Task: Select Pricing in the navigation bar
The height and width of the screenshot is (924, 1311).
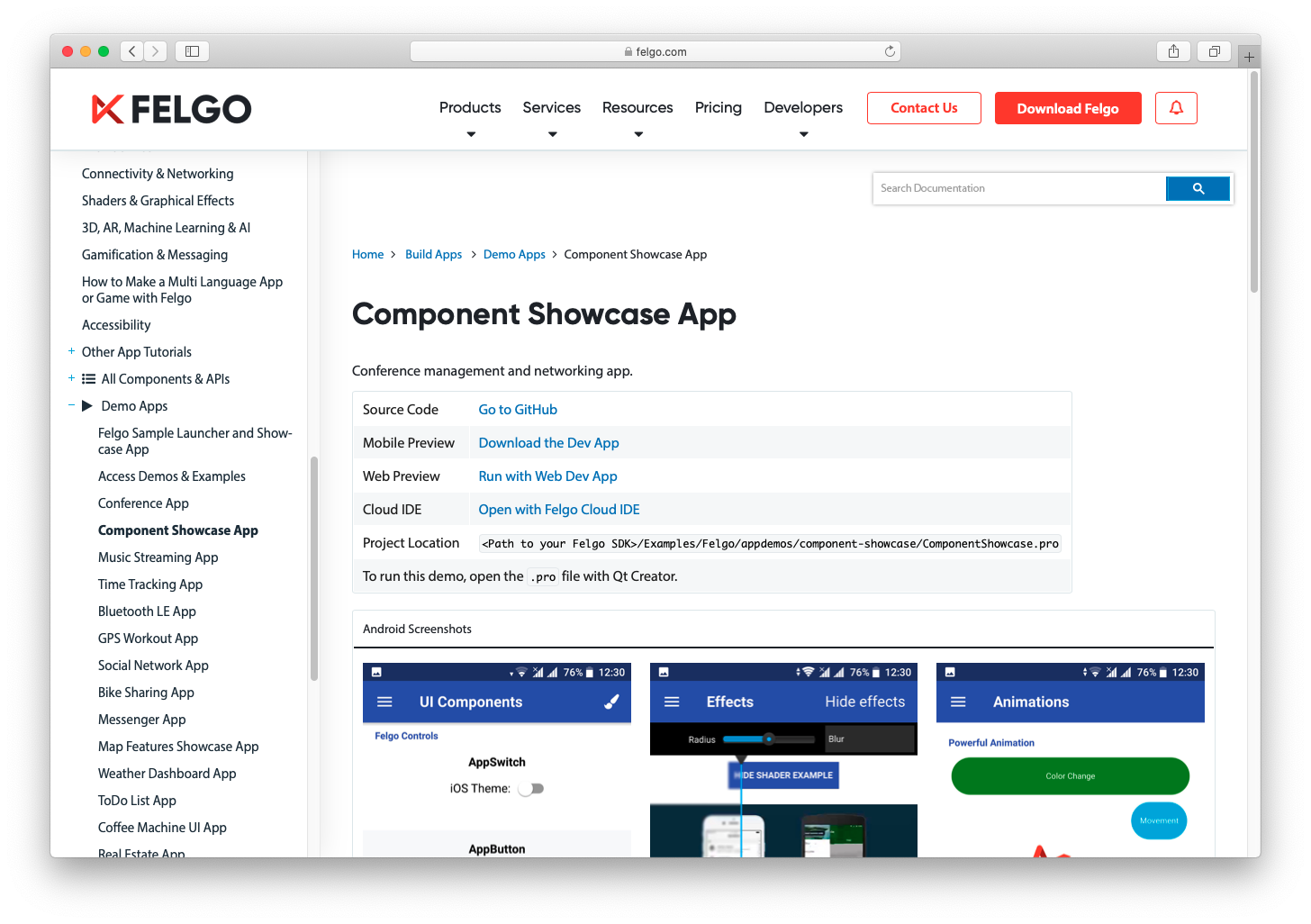Action: coord(718,107)
